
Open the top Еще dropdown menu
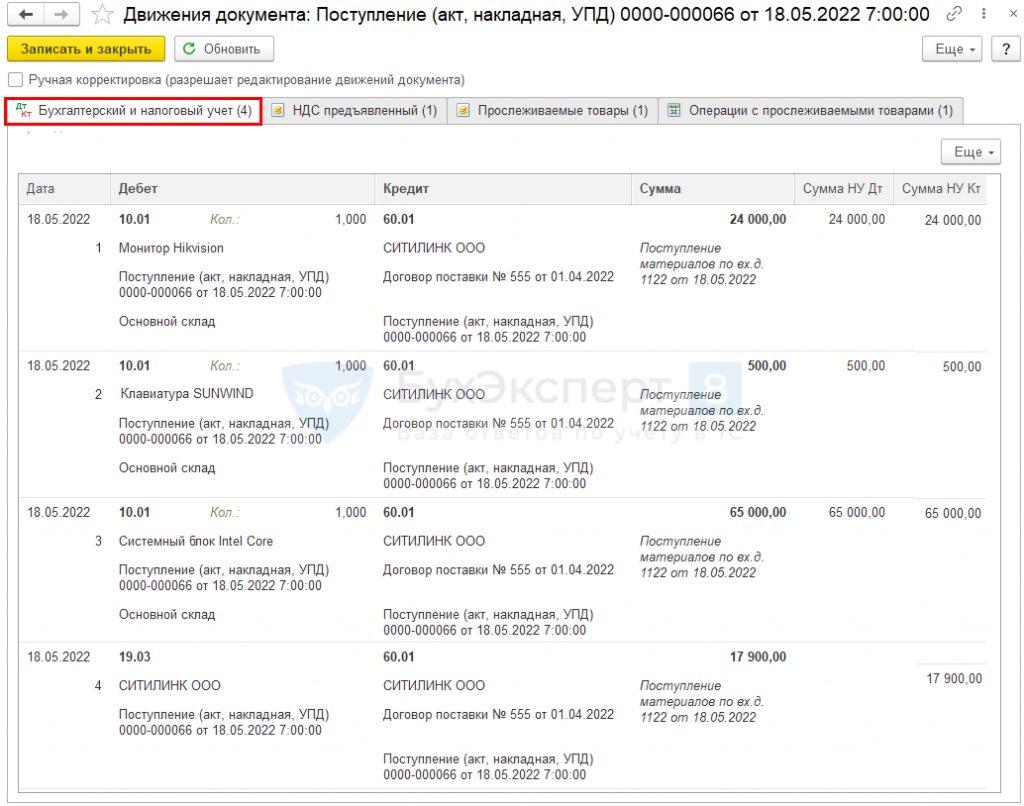coord(952,49)
